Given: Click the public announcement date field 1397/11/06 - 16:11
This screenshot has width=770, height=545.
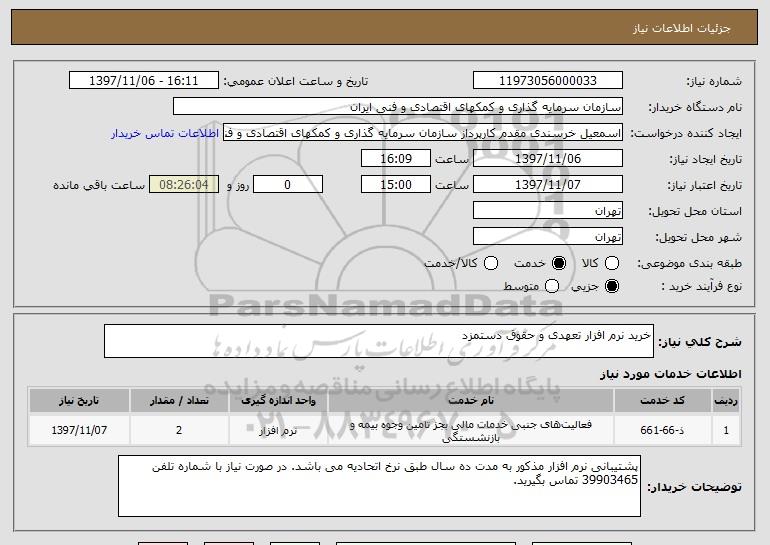Looking at the screenshot, I should (144, 81).
